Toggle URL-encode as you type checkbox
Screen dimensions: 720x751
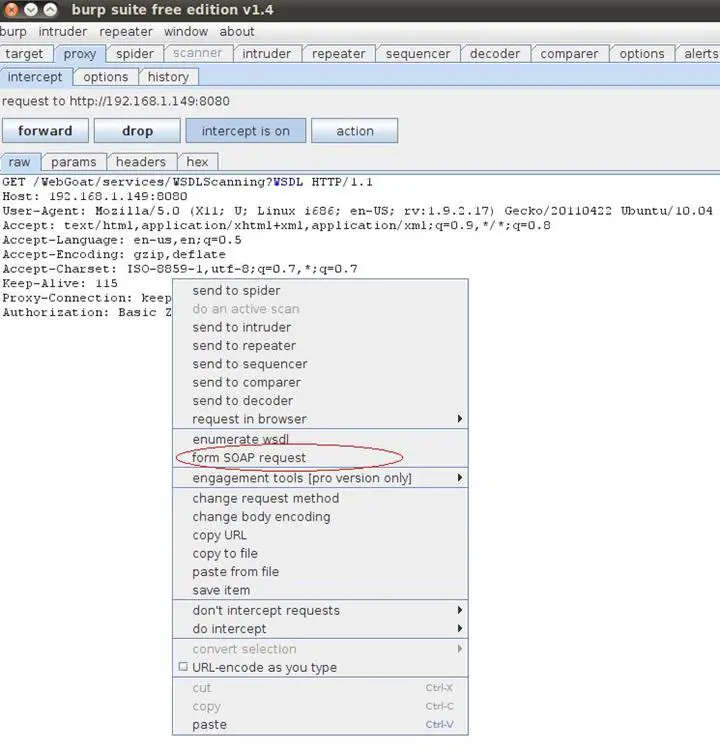coord(183,667)
